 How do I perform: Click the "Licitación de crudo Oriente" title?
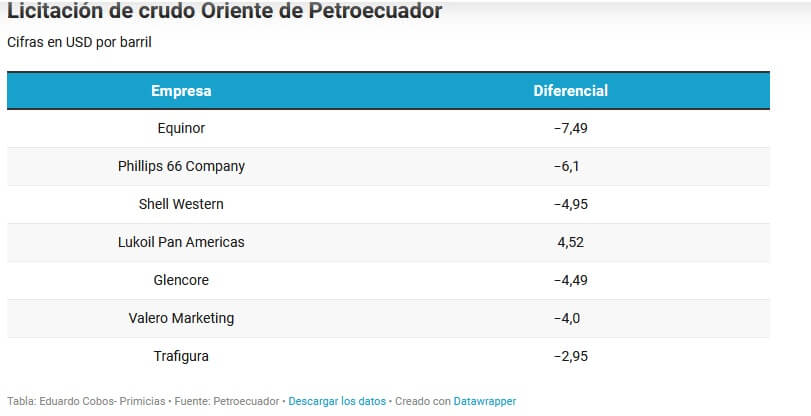click(x=224, y=12)
